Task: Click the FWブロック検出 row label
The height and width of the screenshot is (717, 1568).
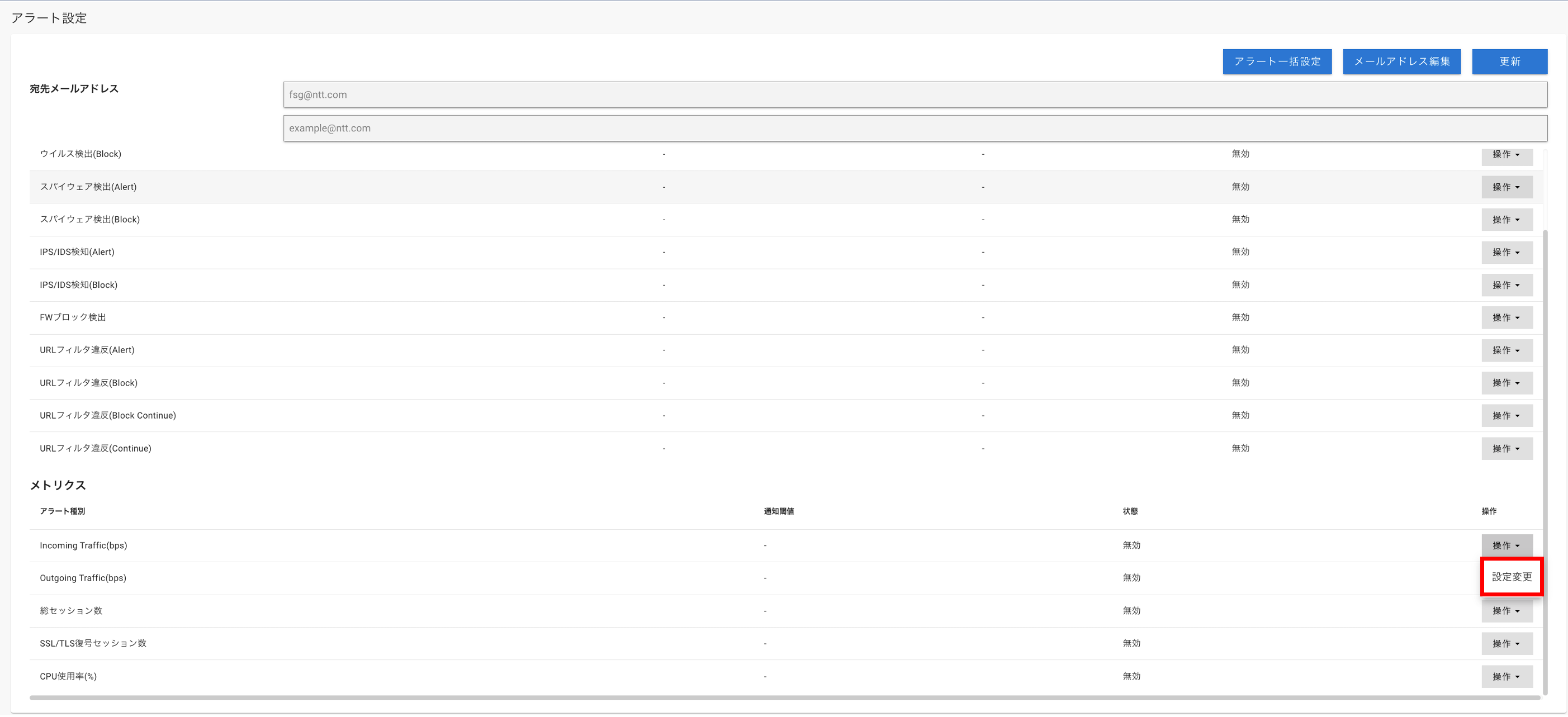Action: (73, 317)
